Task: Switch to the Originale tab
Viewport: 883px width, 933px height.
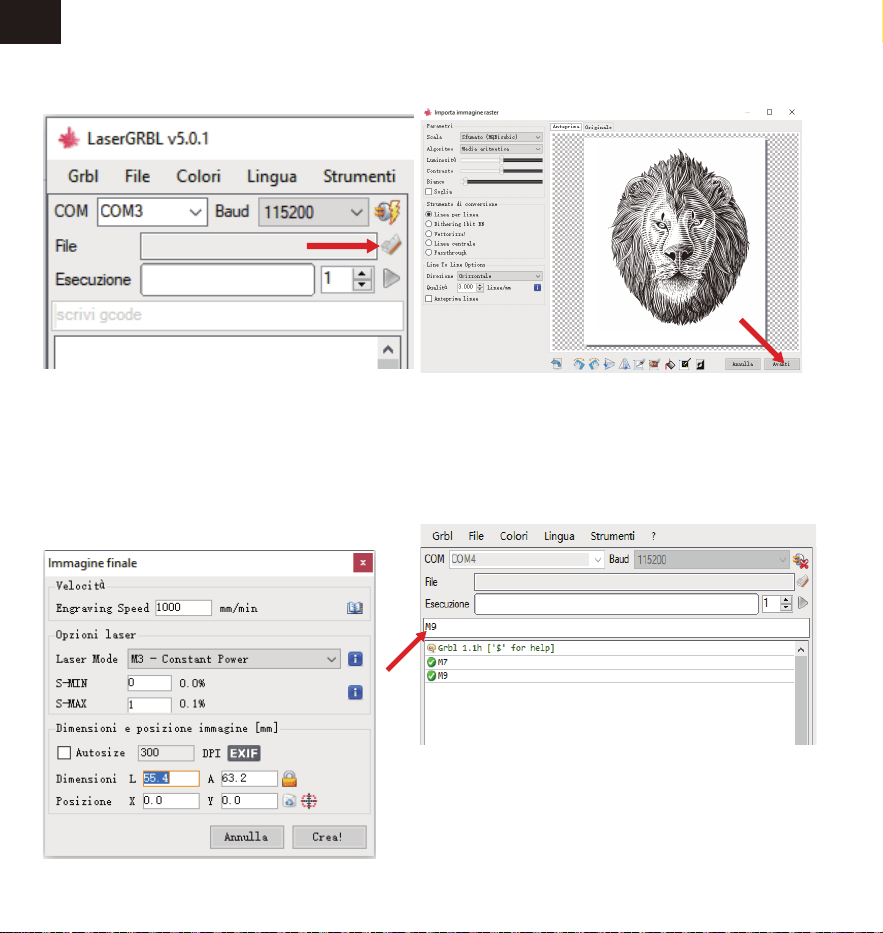Action: [x=597, y=127]
